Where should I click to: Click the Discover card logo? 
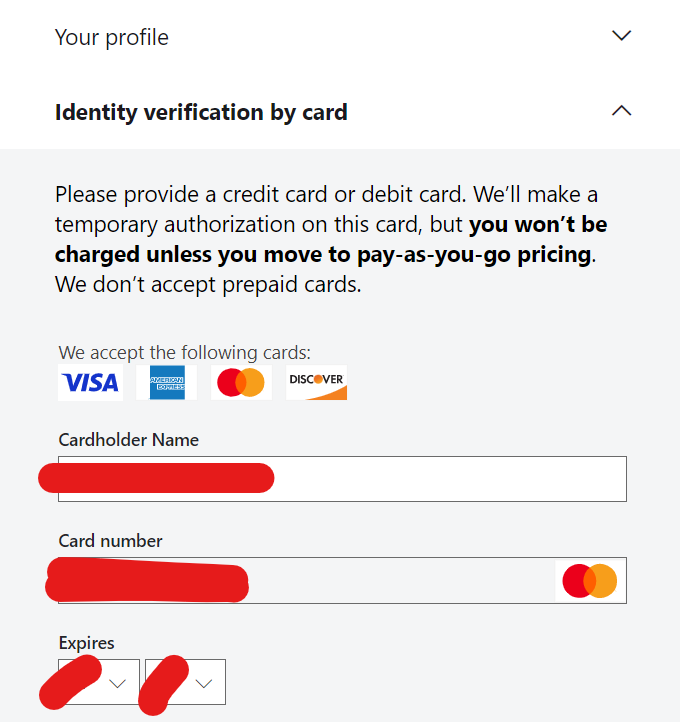point(316,383)
